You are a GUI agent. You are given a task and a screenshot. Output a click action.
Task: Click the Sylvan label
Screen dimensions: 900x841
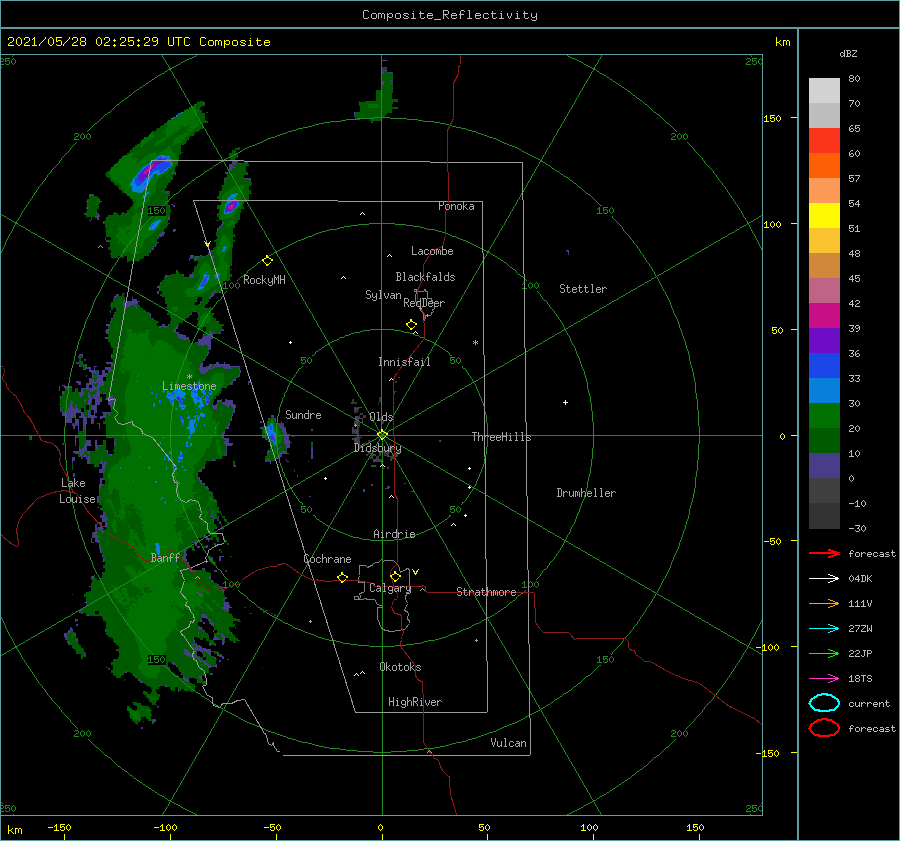383,294
